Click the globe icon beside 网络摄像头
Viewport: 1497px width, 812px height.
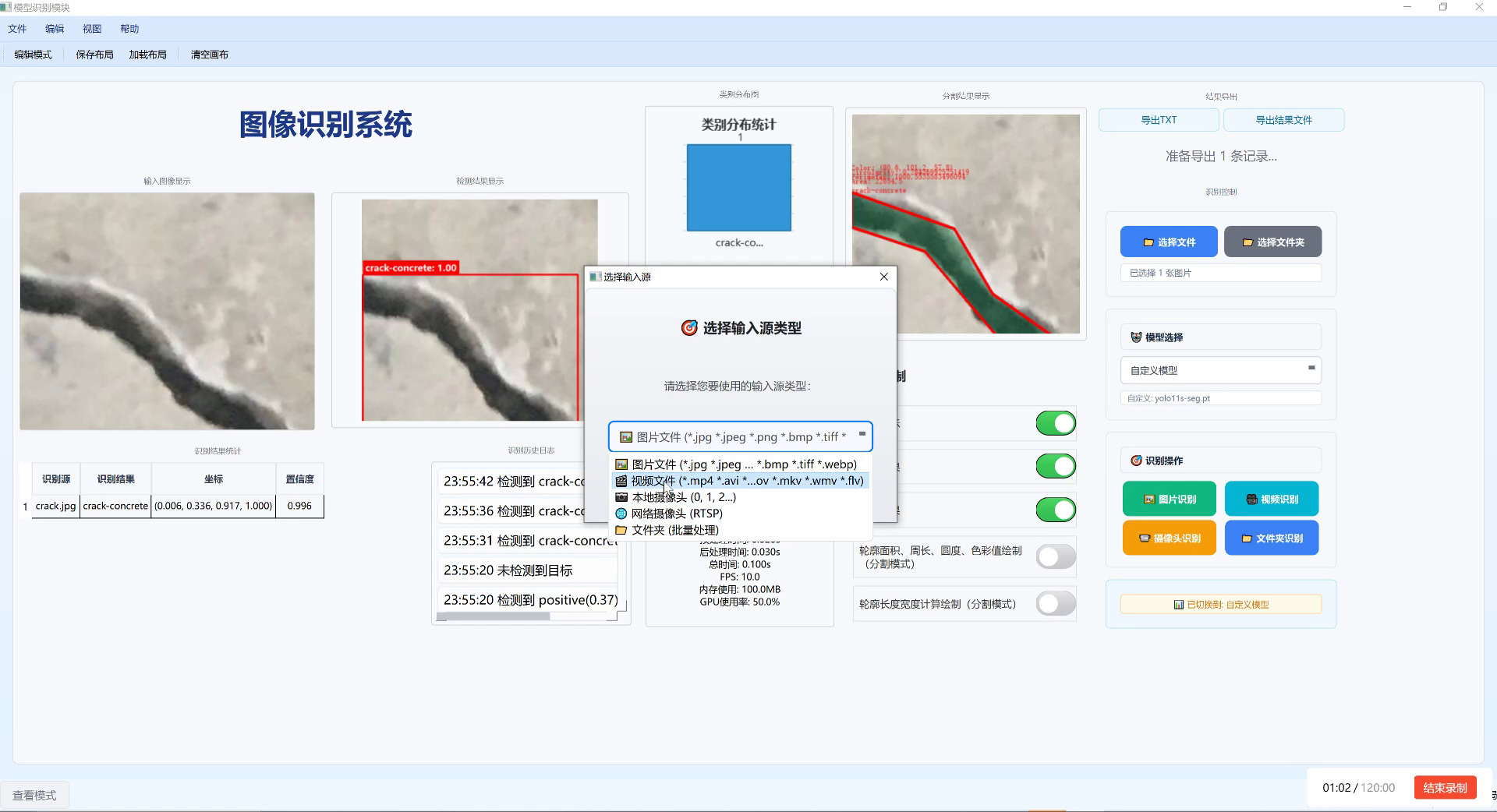tap(621, 514)
